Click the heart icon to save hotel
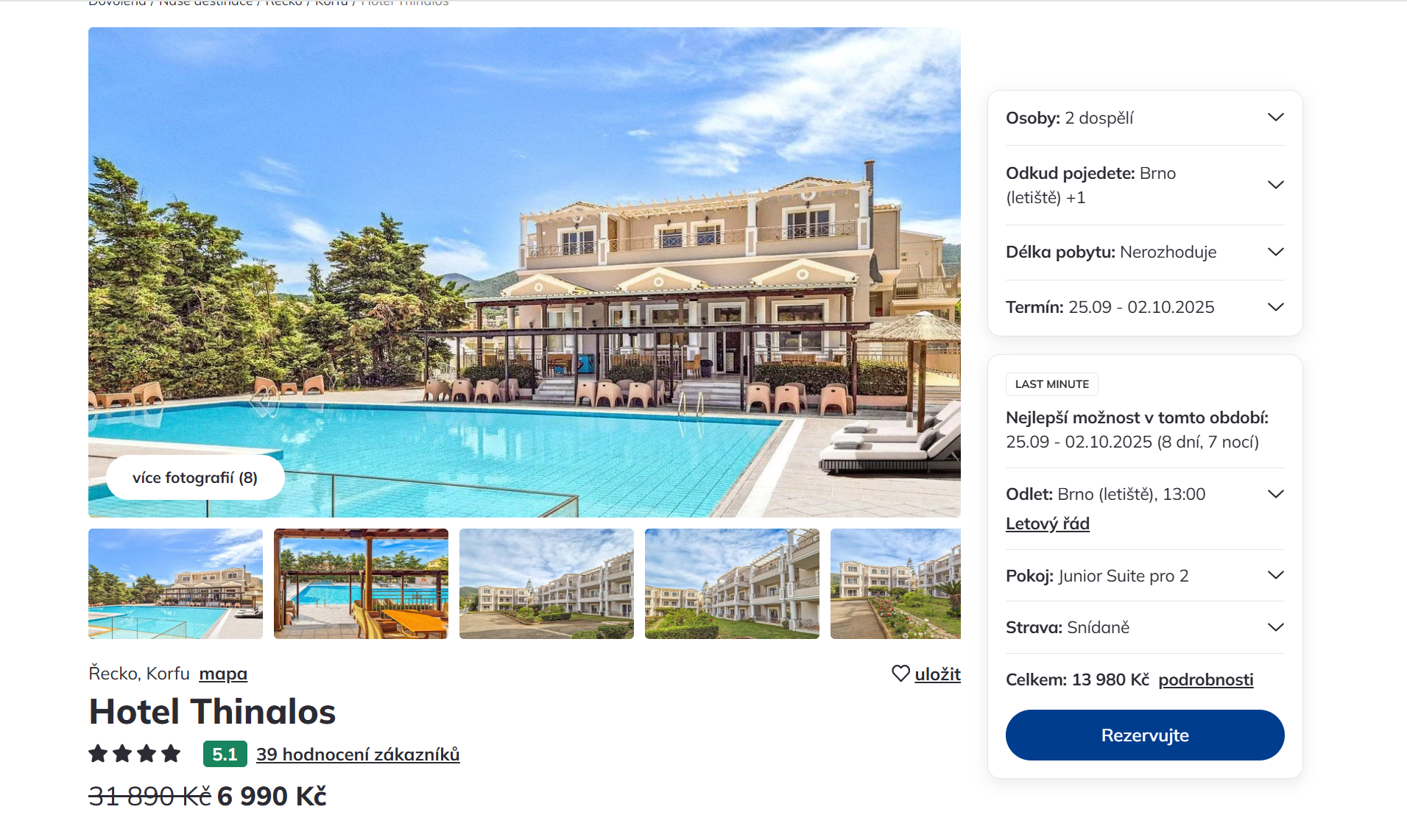1407x840 pixels. [x=900, y=674]
